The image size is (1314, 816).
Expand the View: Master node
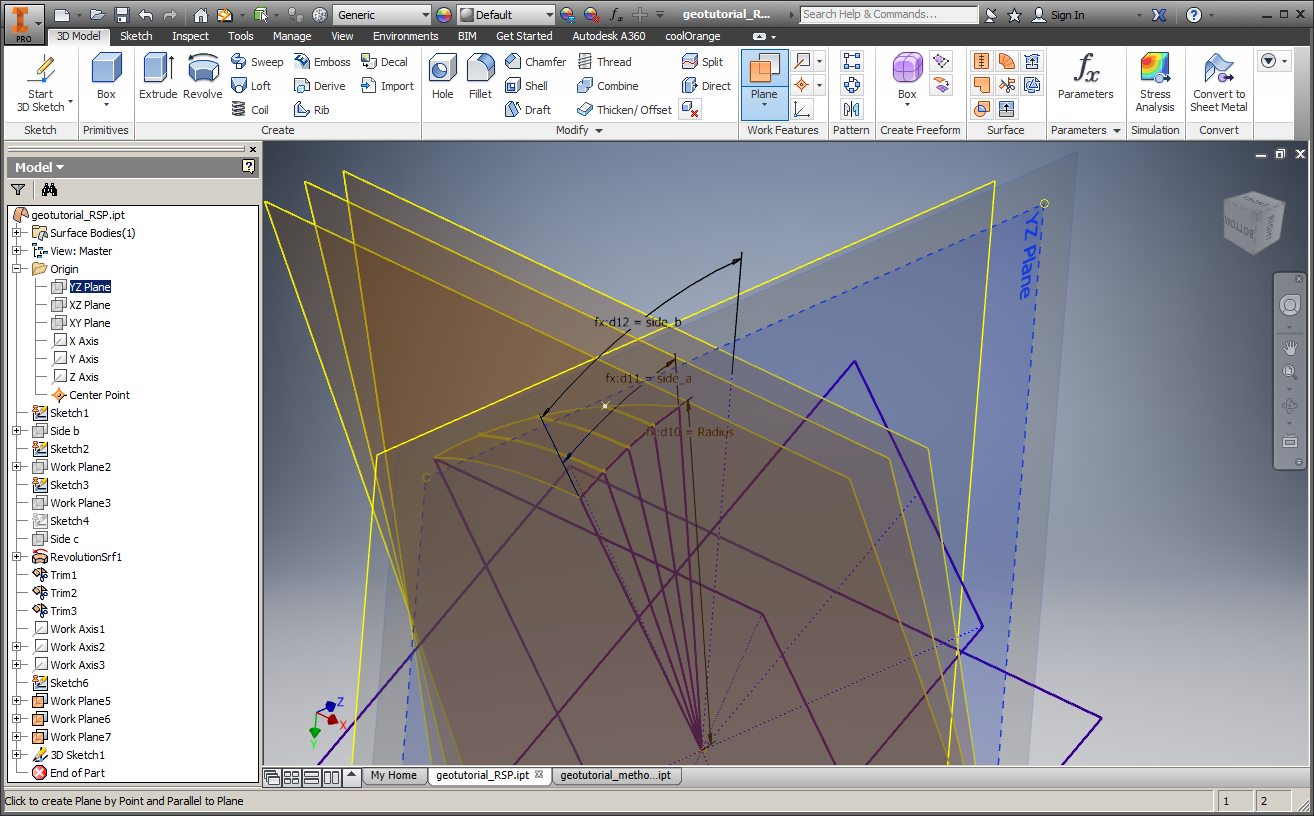coord(17,251)
